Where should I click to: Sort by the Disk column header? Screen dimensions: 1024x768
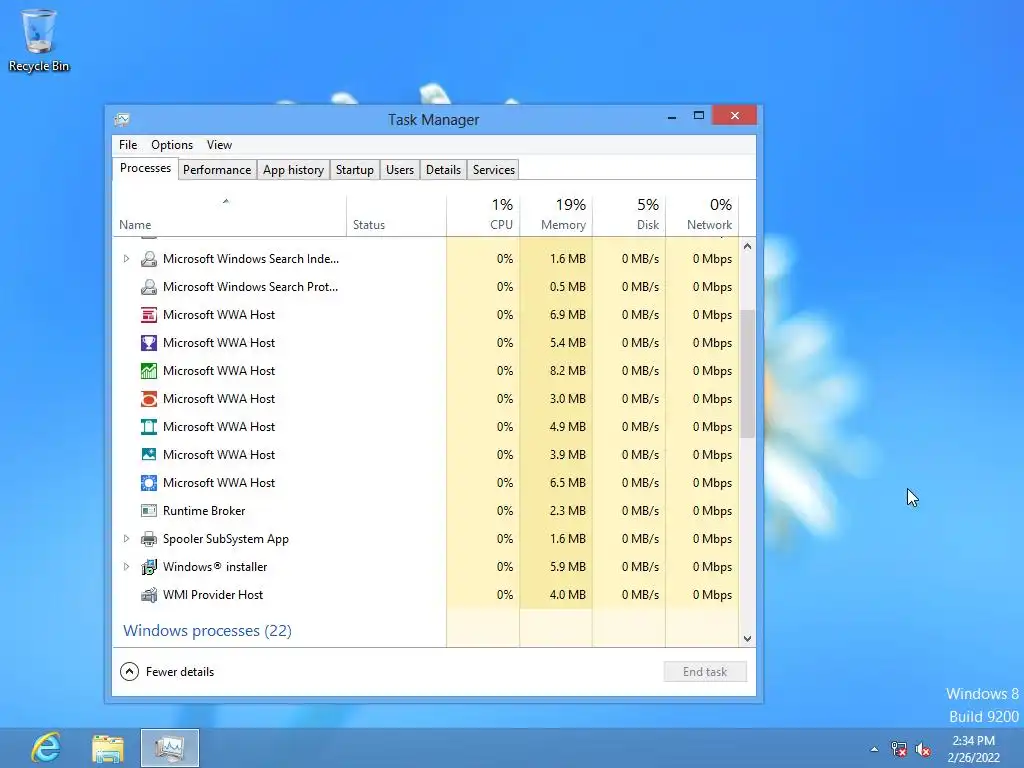[x=629, y=216]
